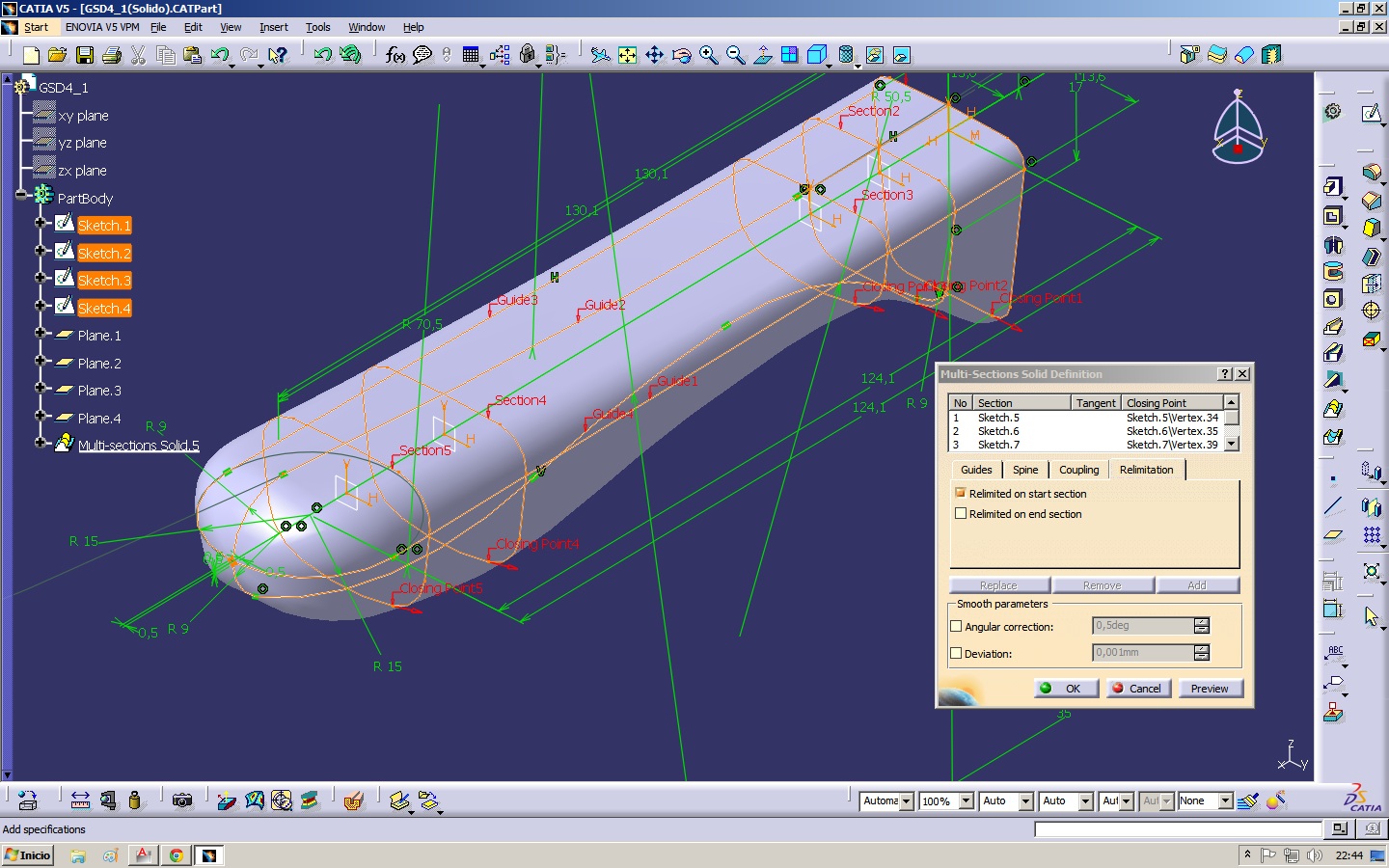This screenshot has height=868, width=1389.
Task: Click the Paste clipboard icon
Action: pos(193,55)
